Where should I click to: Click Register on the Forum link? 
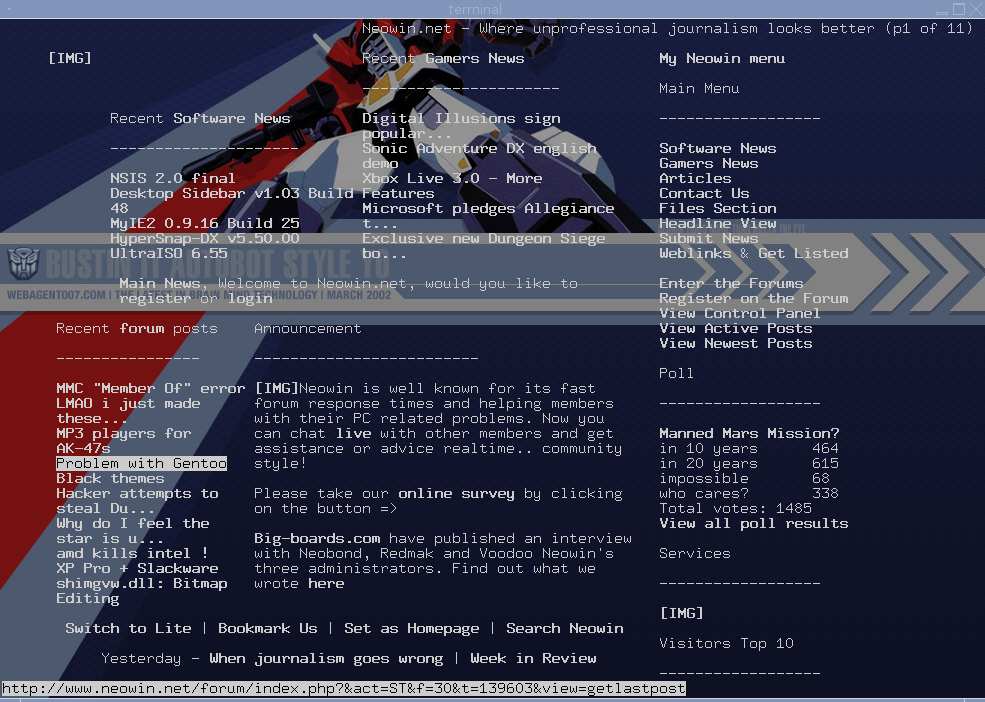[753, 299]
